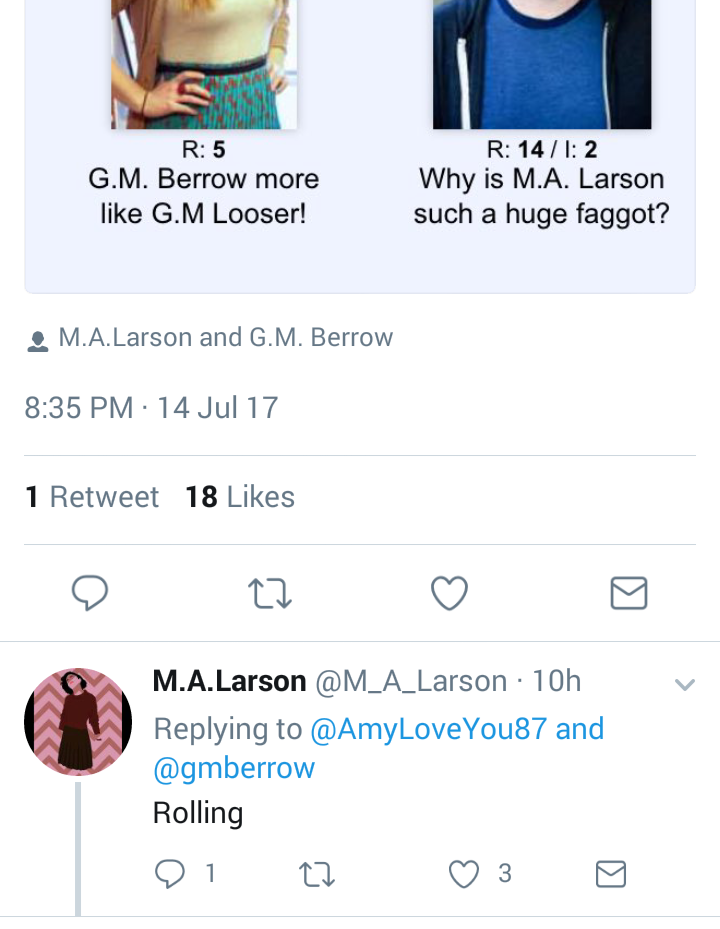The width and height of the screenshot is (720, 929).
Task: Open the right photo with blue shirt
Action: pos(542,64)
